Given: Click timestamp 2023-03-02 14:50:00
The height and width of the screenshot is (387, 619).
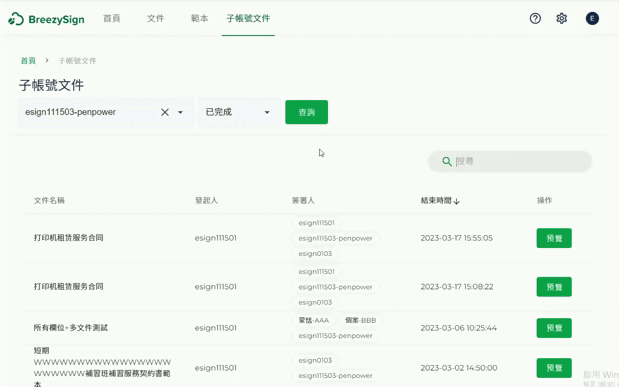Looking at the screenshot, I should tap(459, 368).
